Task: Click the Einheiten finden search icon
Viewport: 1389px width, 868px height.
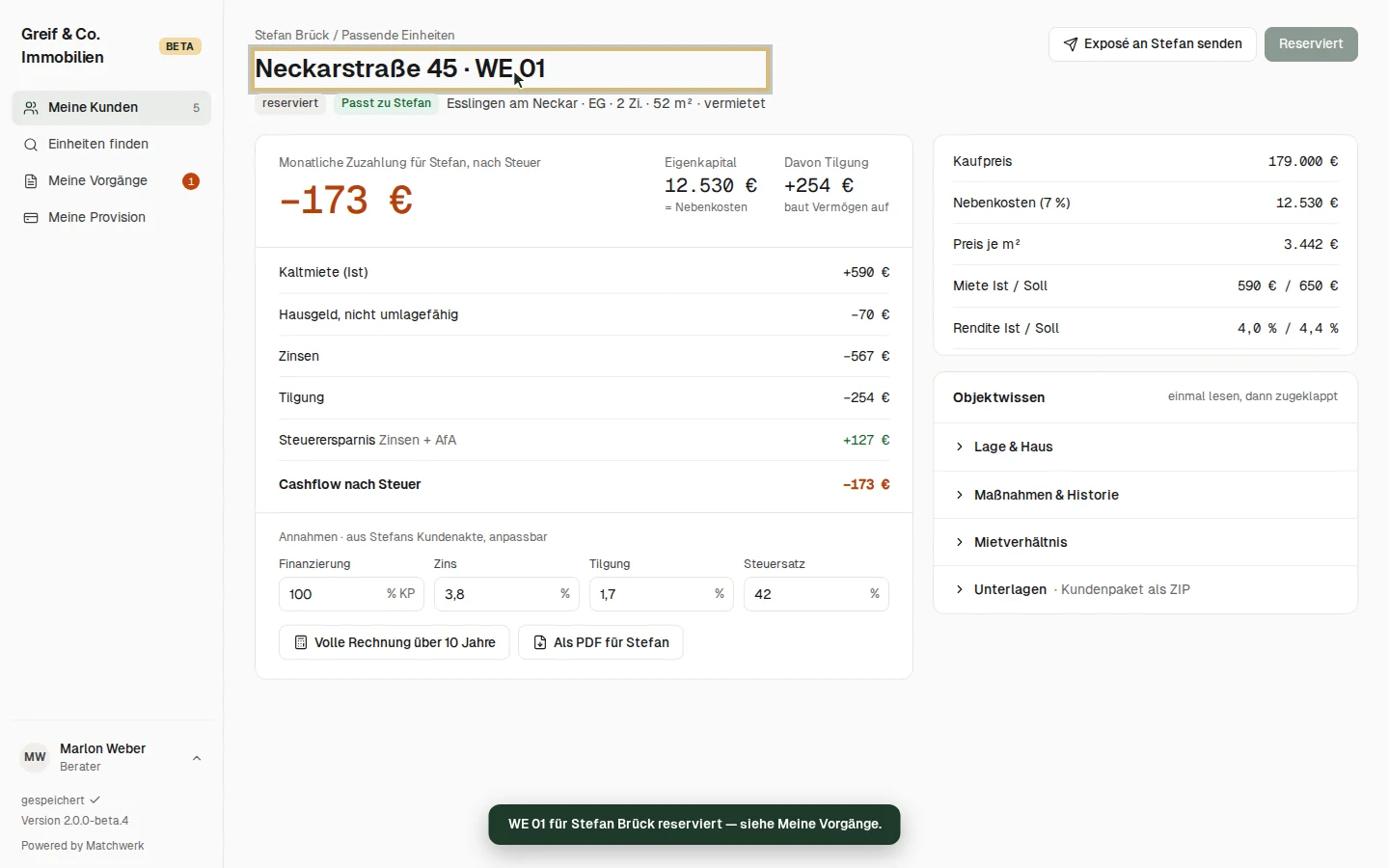Action: [x=31, y=145]
